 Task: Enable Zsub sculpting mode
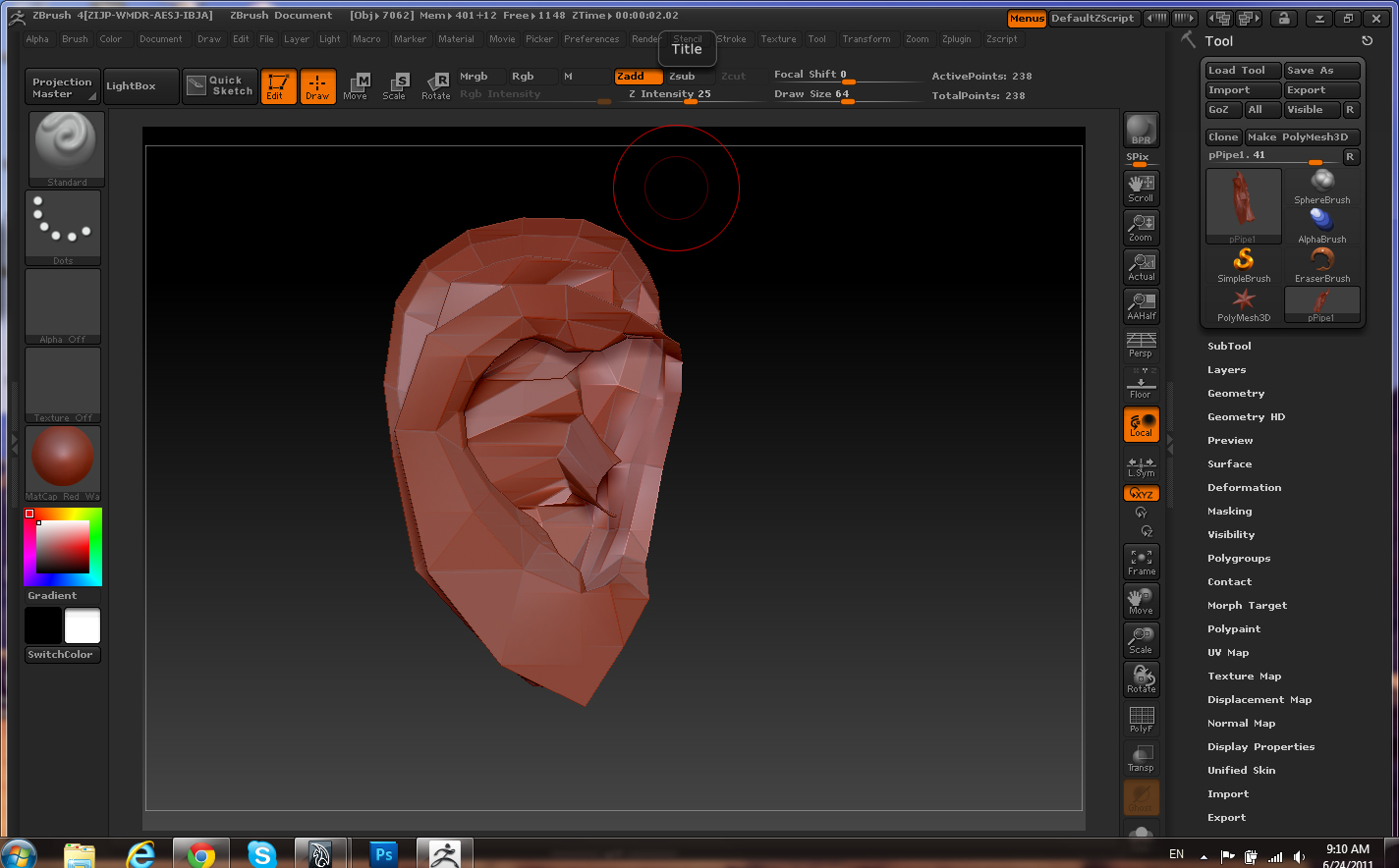(x=681, y=76)
